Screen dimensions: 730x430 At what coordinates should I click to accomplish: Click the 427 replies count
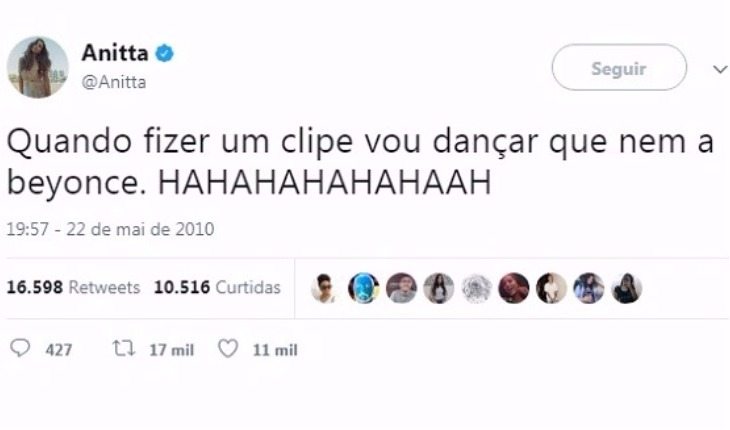click(59, 350)
